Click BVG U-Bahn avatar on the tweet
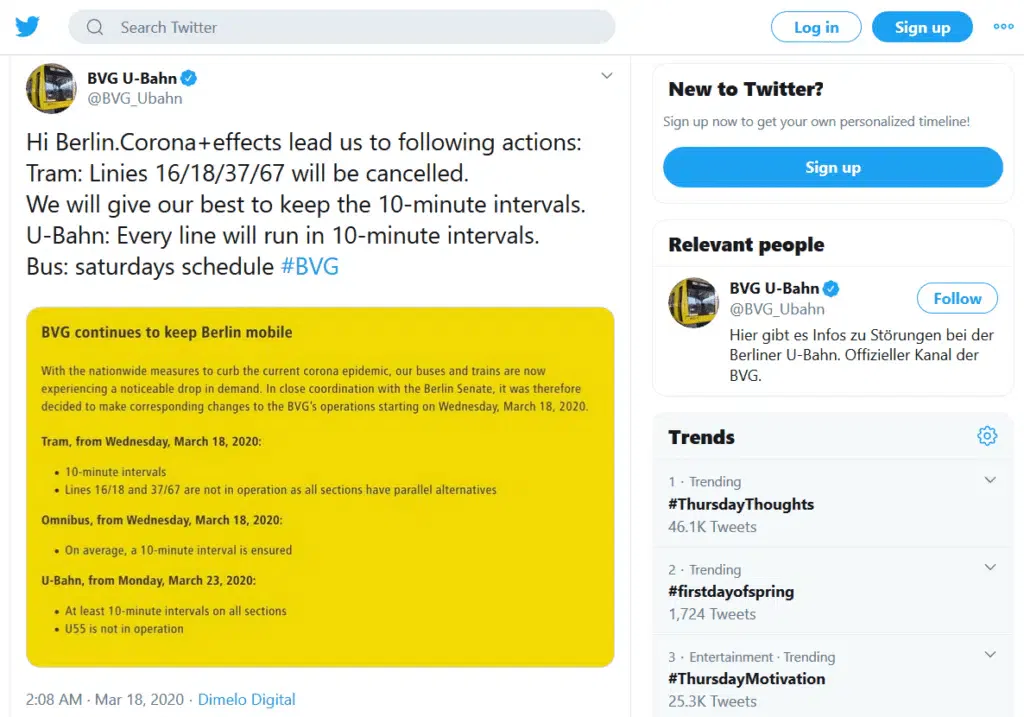Image resolution: width=1024 pixels, height=717 pixels. pos(51,88)
